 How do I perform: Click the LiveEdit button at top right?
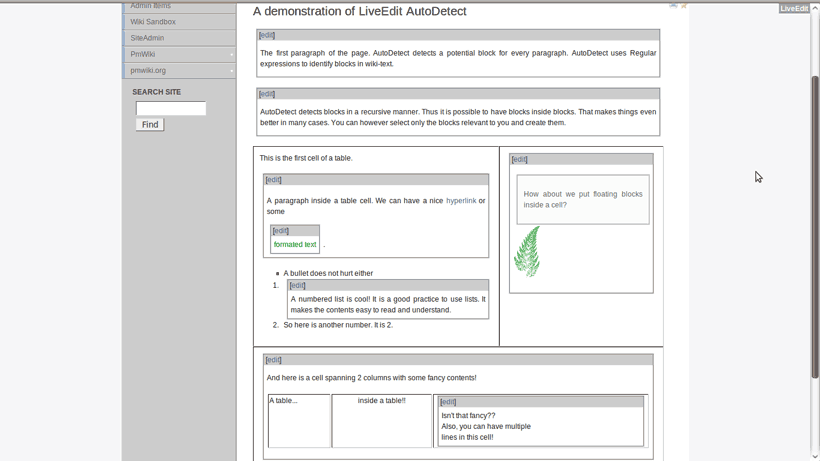click(794, 8)
